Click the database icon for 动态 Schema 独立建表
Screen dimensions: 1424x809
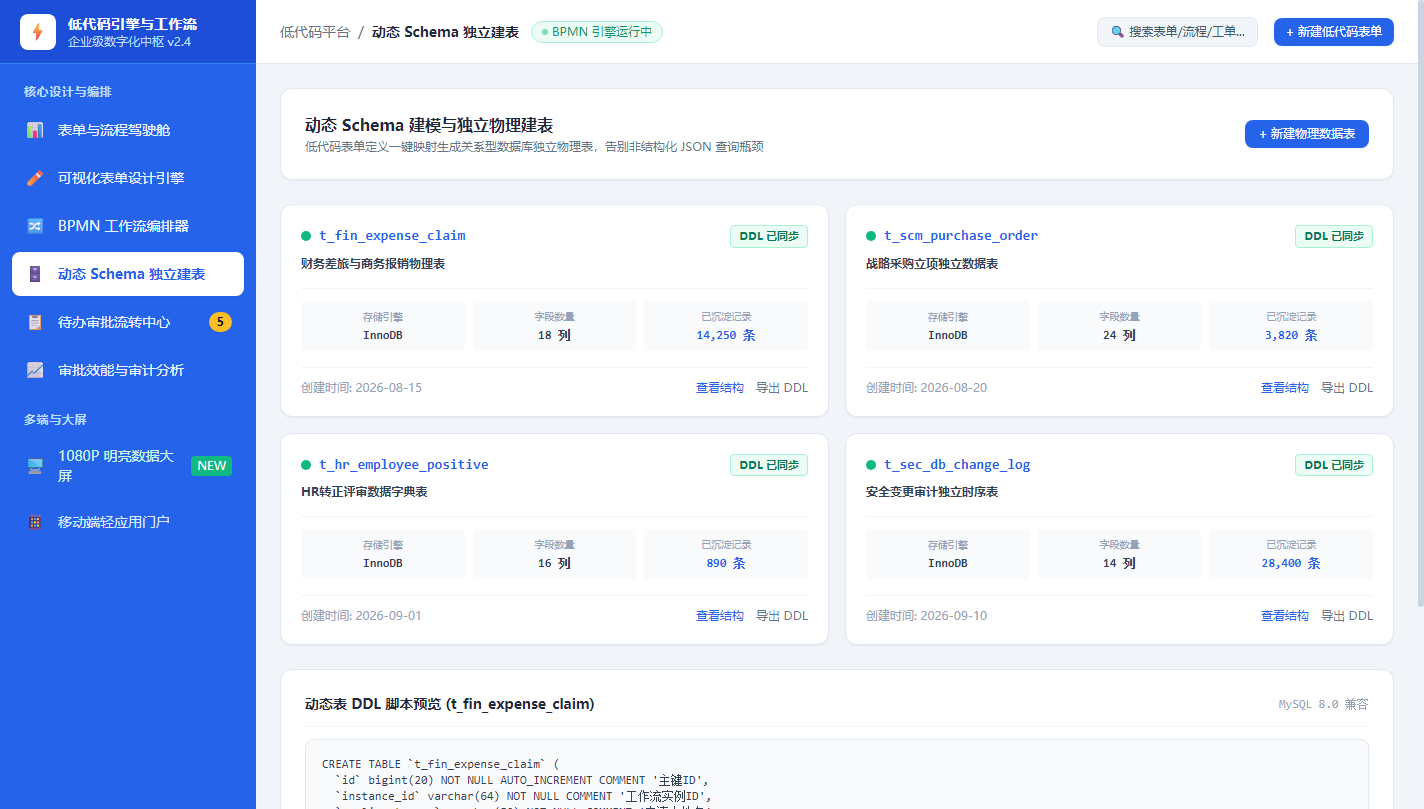[35, 274]
